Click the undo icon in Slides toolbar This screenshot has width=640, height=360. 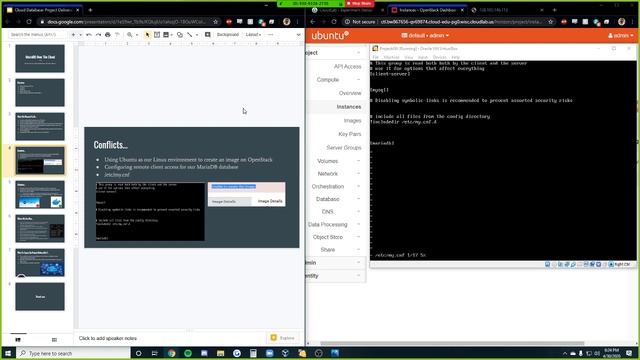tap(89, 35)
